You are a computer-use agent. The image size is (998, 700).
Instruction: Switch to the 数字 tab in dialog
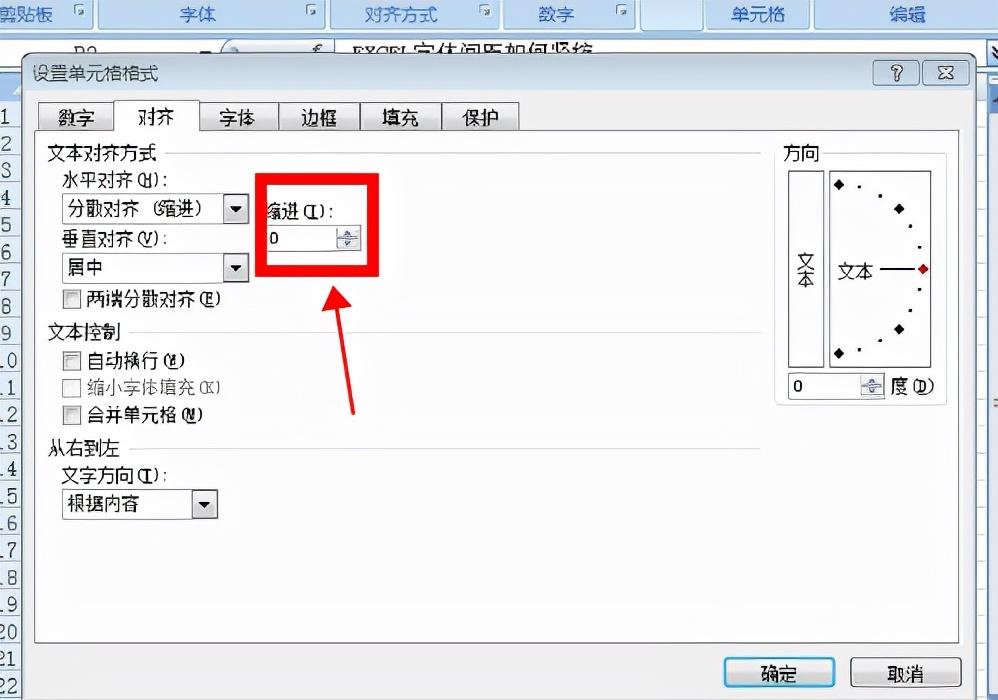[76, 117]
